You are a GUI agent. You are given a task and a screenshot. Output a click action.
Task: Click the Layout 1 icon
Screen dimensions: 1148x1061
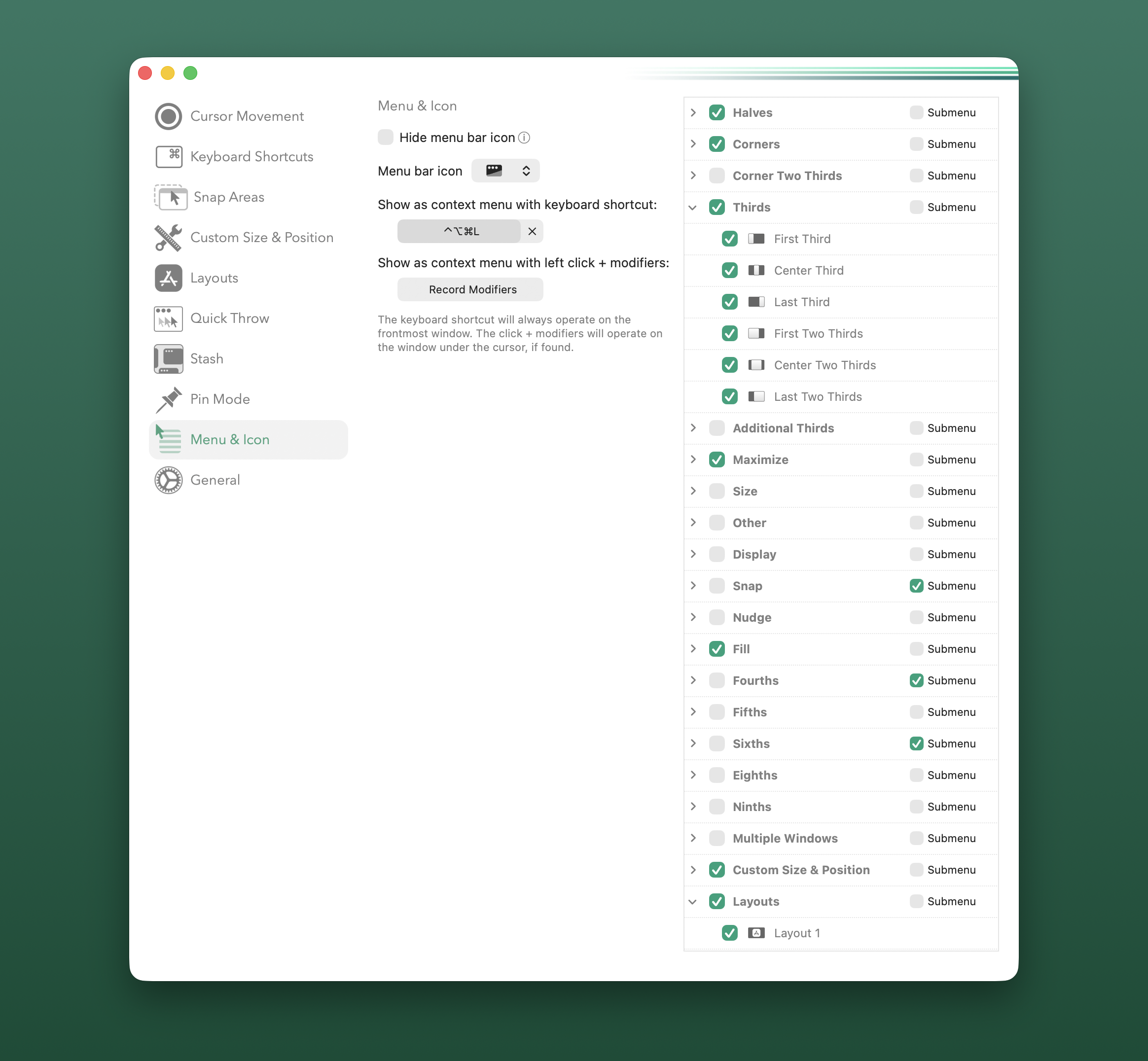coord(756,933)
